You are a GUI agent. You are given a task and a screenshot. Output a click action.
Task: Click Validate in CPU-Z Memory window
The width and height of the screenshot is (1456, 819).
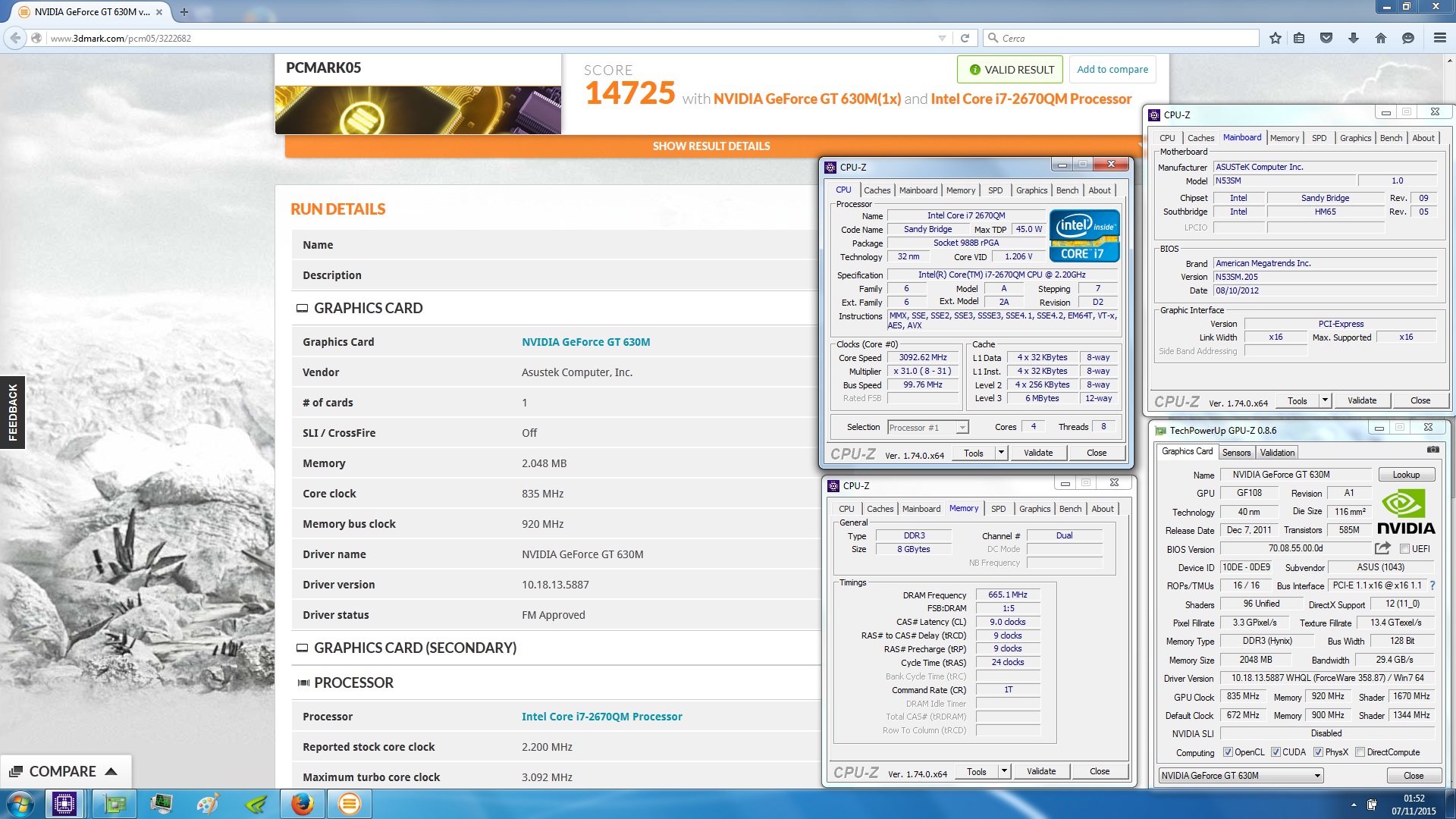point(1041,771)
